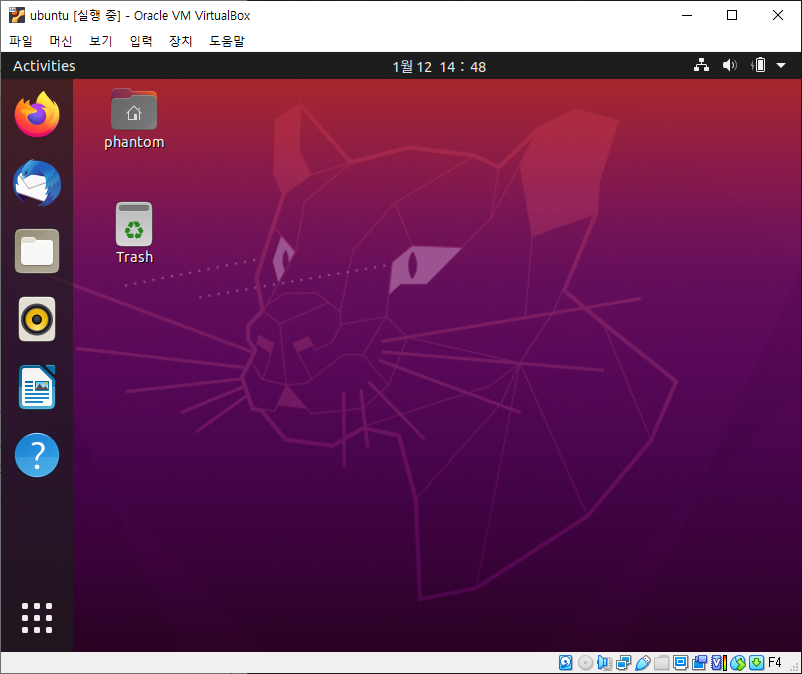The height and width of the screenshot is (674, 802).
Task: Open LibreOffice Writer from the dock
Action: click(x=37, y=387)
